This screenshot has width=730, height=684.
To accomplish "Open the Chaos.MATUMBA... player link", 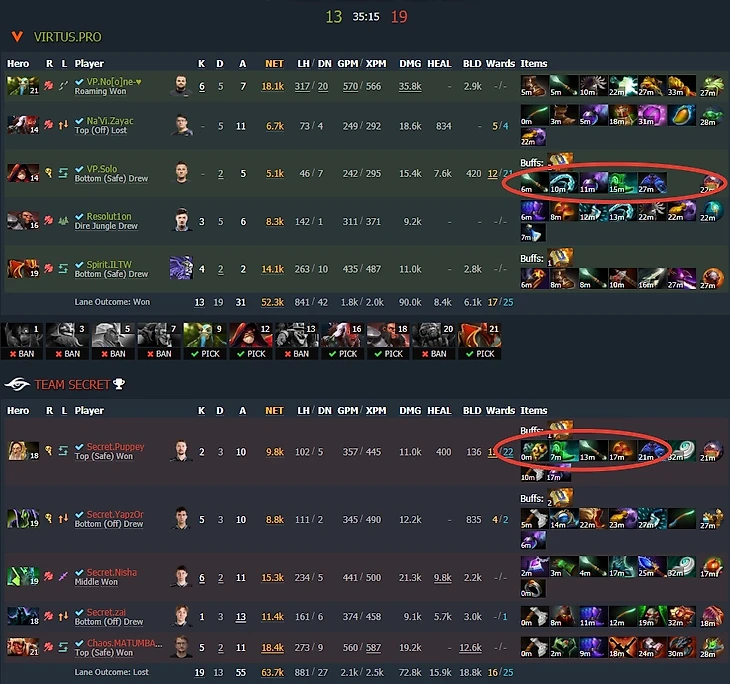I will pos(124,643).
